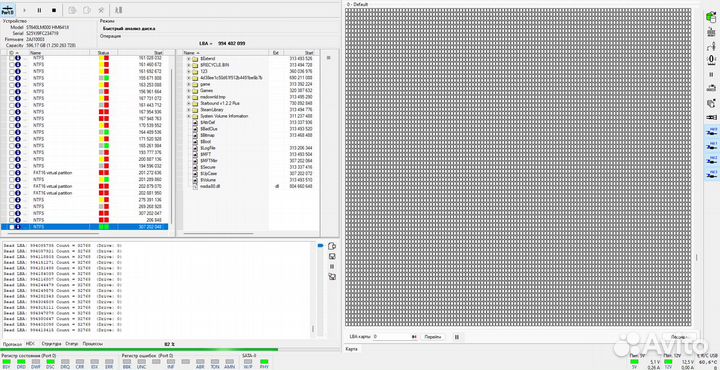
Task: Check the FAT16 partition starting at 201 272 636
Action: coord(11,173)
